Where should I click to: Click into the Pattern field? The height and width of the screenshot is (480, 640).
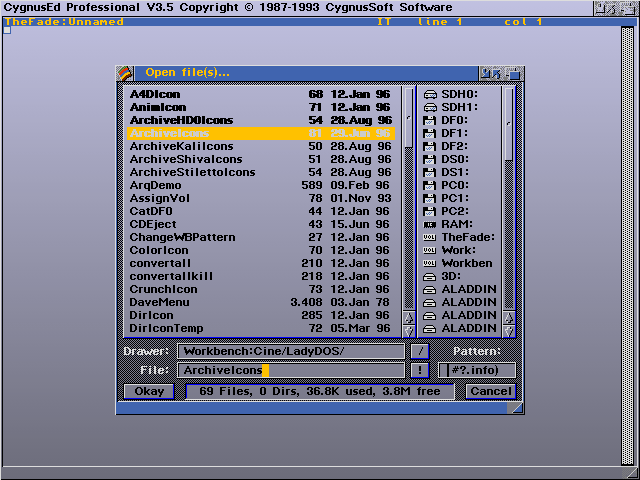(x=477, y=370)
